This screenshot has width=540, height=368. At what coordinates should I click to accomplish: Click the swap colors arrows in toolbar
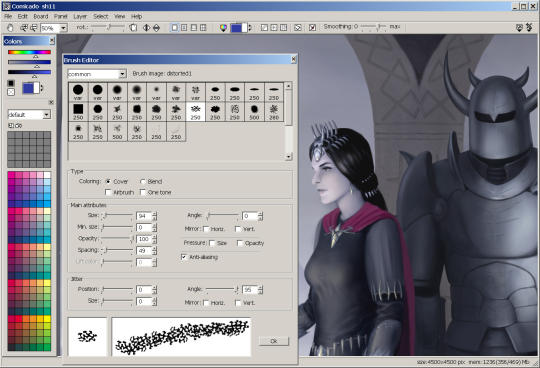pyautogui.click(x=250, y=28)
